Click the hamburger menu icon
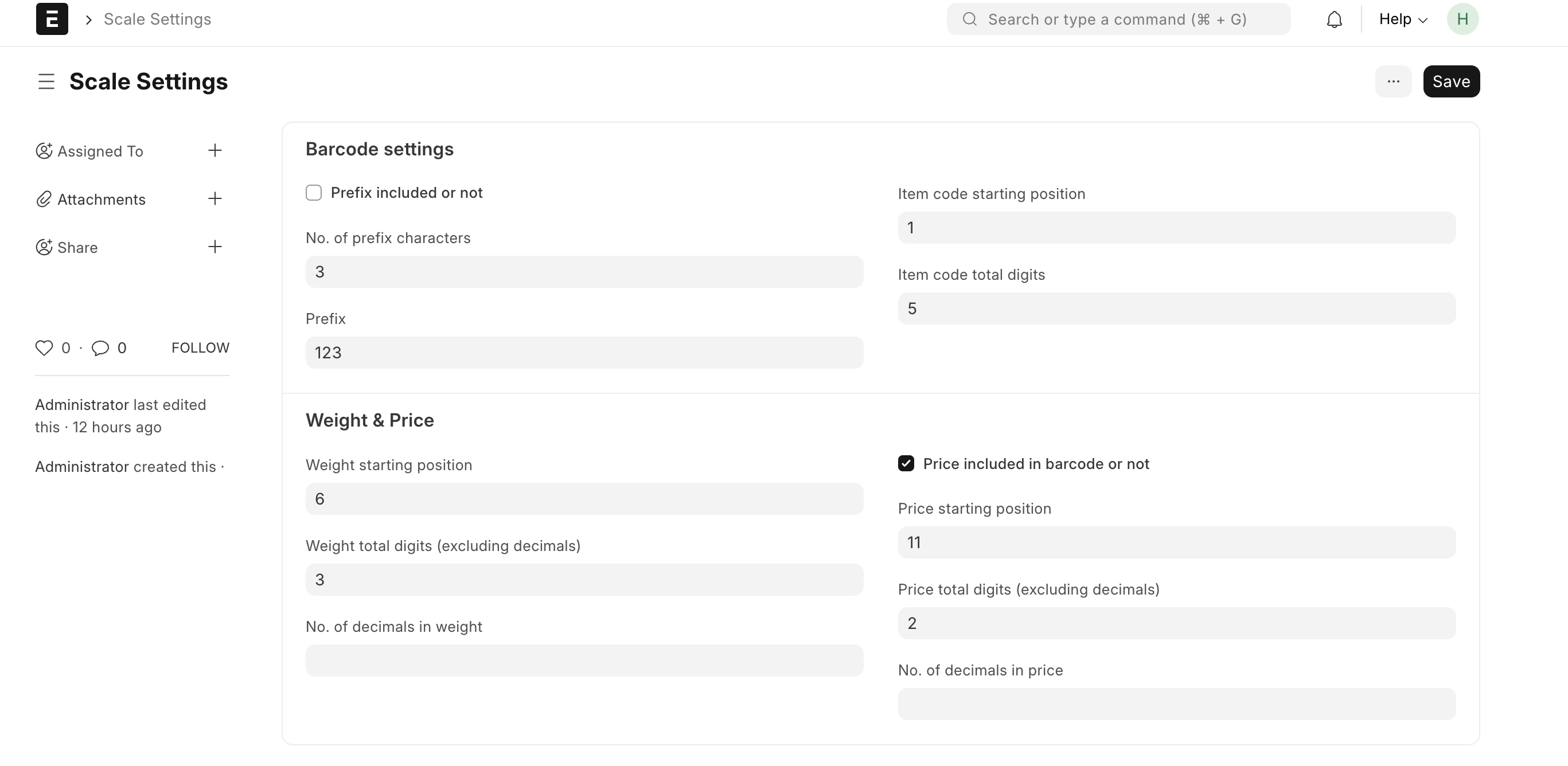This screenshot has height=766, width=1568. pyautogui.click(x=46, y=81)
